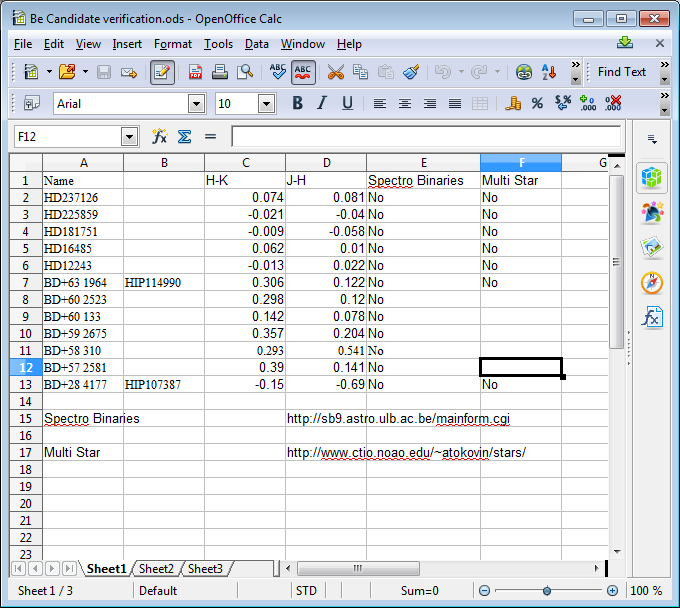Expand the font name dropdown
Viewport: 680px width, 608px height.
coord(196,104)
